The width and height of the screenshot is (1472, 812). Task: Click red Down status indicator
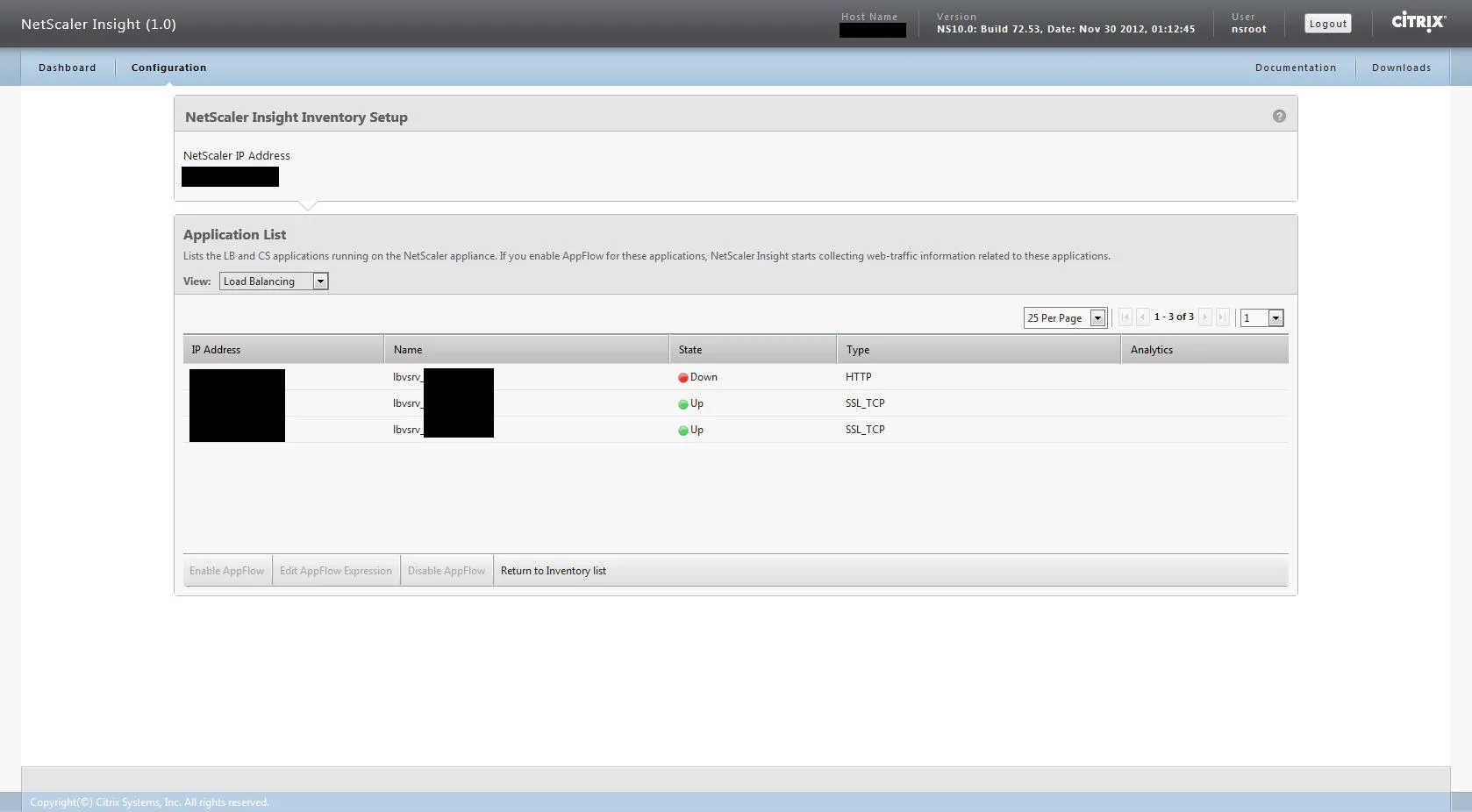point(683,378)
